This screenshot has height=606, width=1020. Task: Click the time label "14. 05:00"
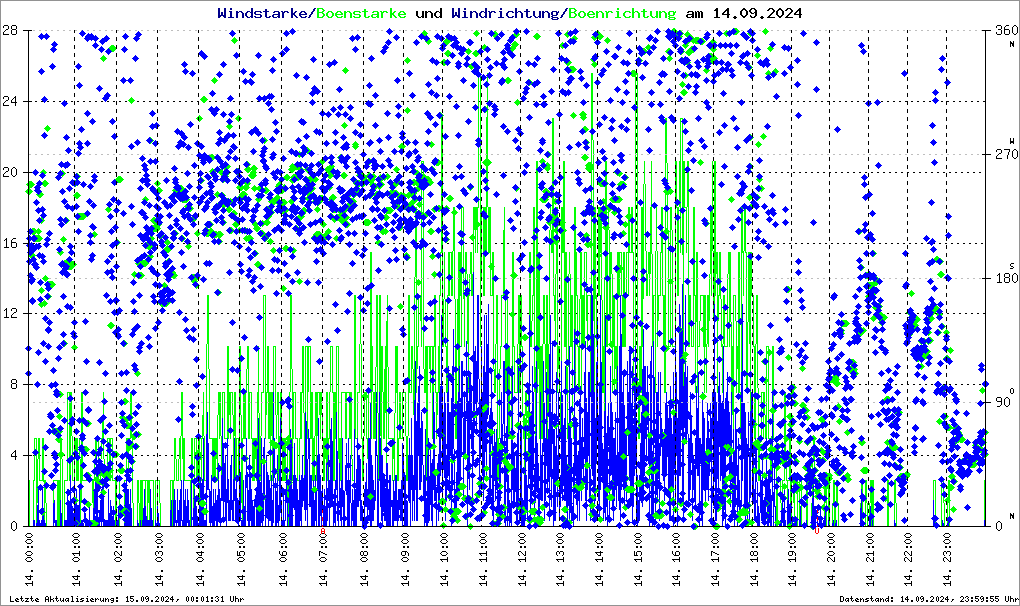pyautogui.click(x=241, y=560)
